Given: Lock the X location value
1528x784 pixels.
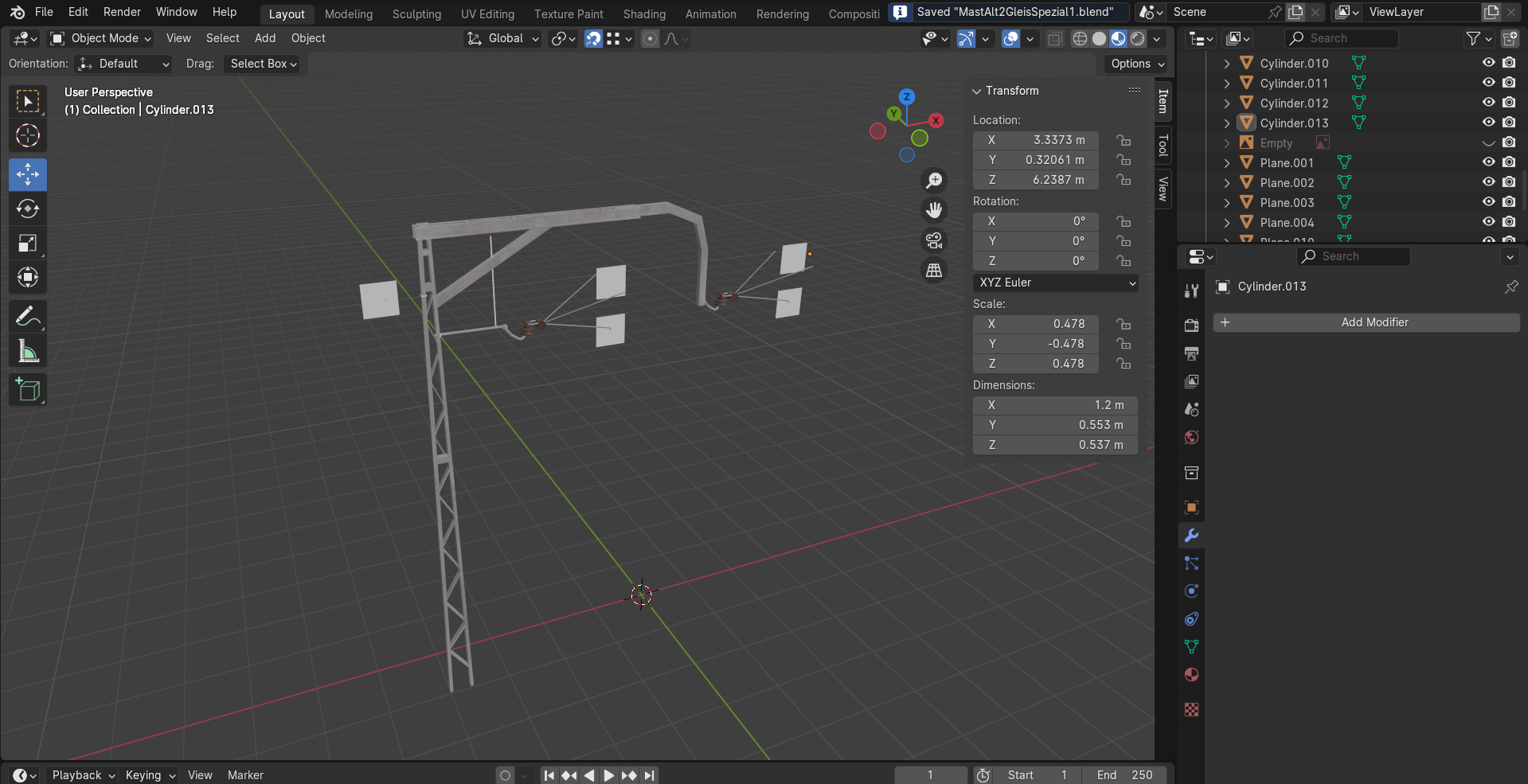Looking at the screenshot, I should click(x=1124, y=140).
